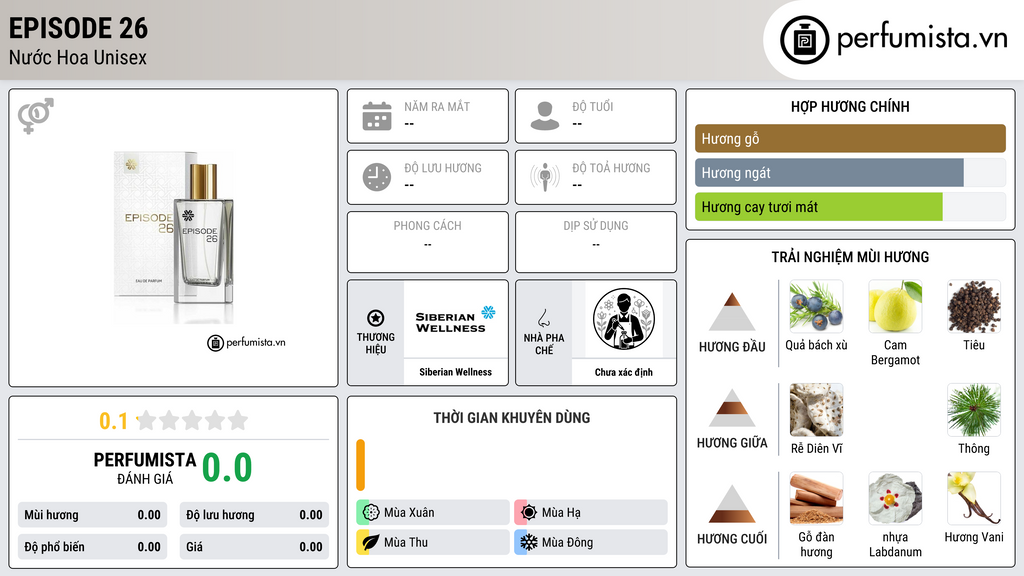Click the calendar icon for Năm ra mắt

(x=377, y=116)
